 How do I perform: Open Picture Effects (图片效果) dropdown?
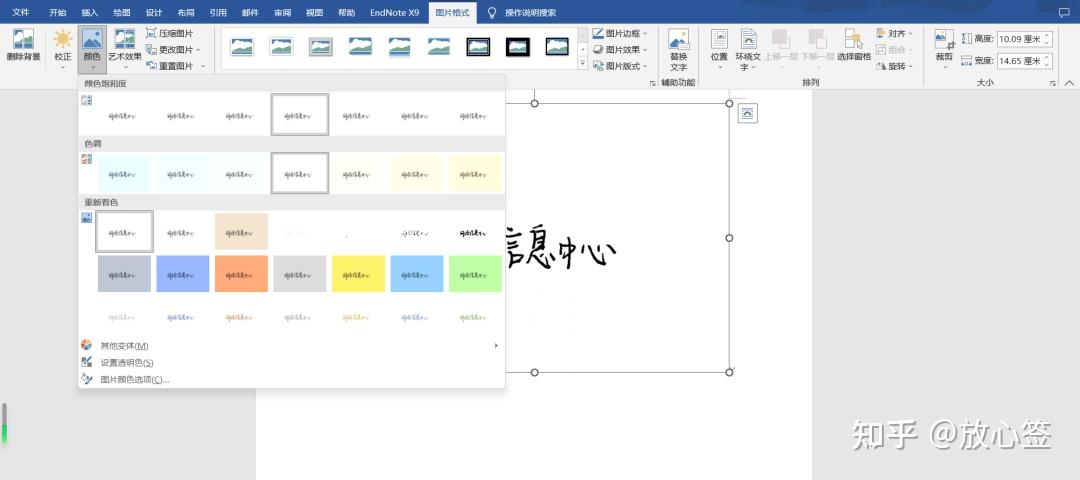tap(620, 50)
